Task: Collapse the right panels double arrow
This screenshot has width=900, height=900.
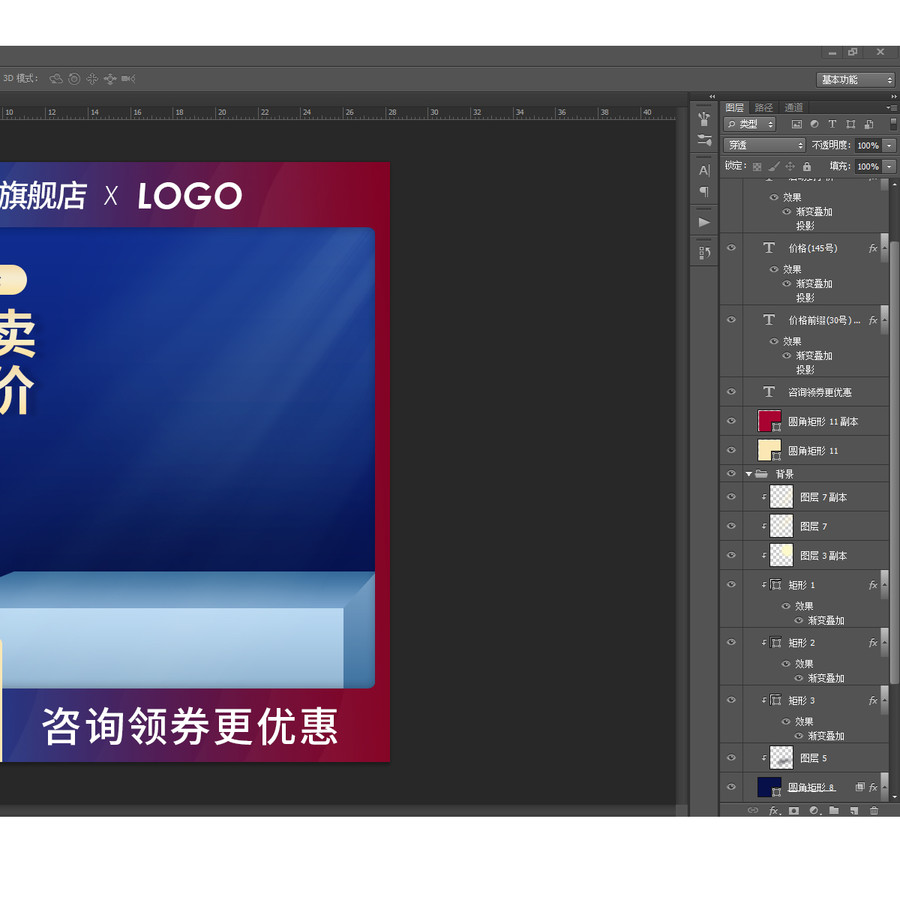Action: 894,96
